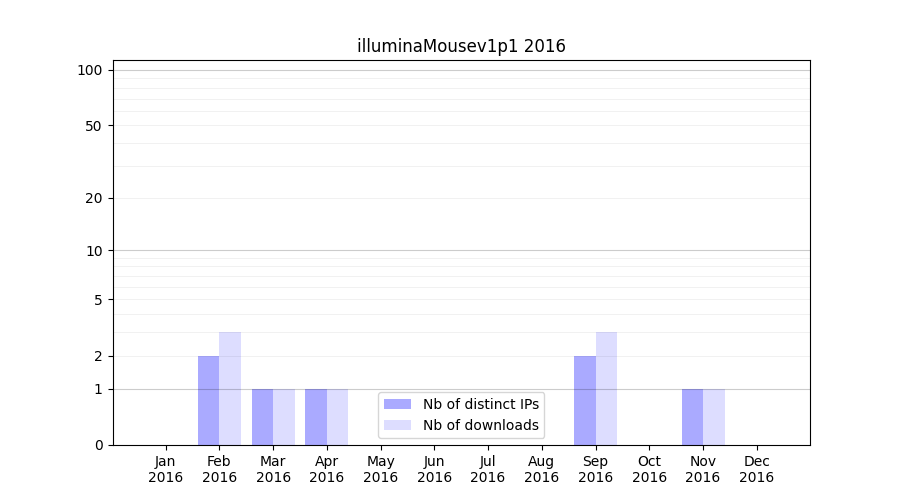Select the Mar 2016 distinct IPs bar
Viewport: 900px width, 500px height.
click(262, 417)
